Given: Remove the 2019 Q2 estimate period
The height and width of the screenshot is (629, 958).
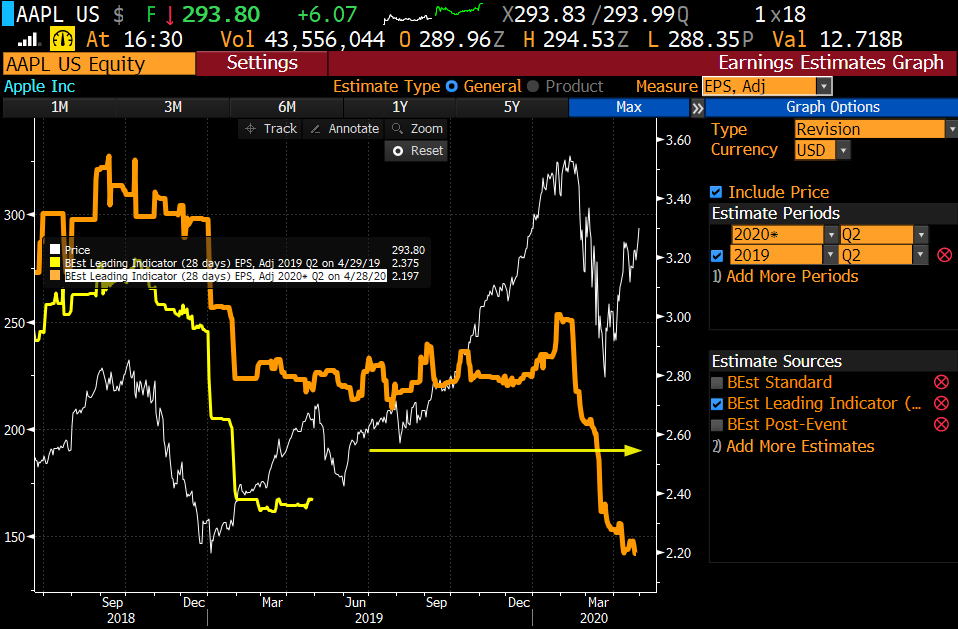Looking at the screenshot, I should (945, 255).
